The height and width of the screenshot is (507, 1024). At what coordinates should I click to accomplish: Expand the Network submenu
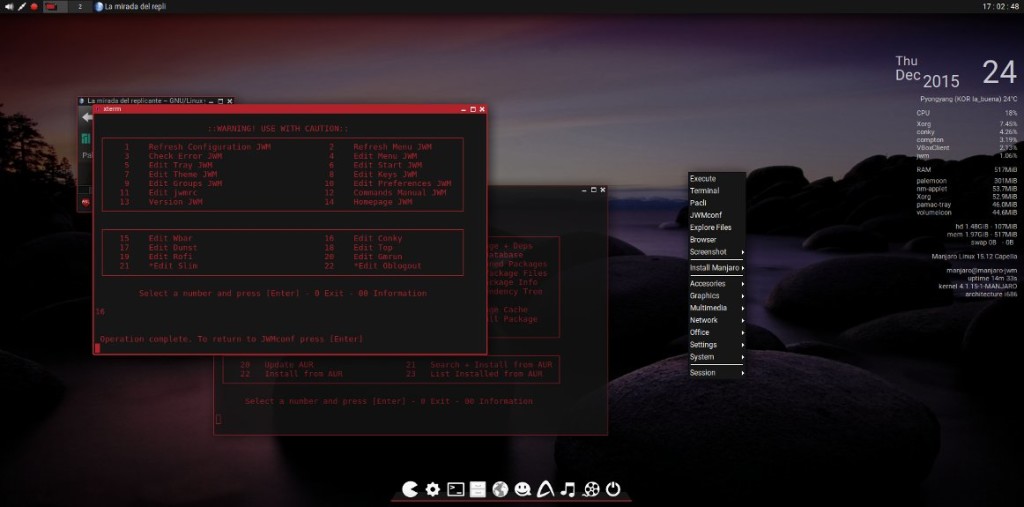click(716, 320)
